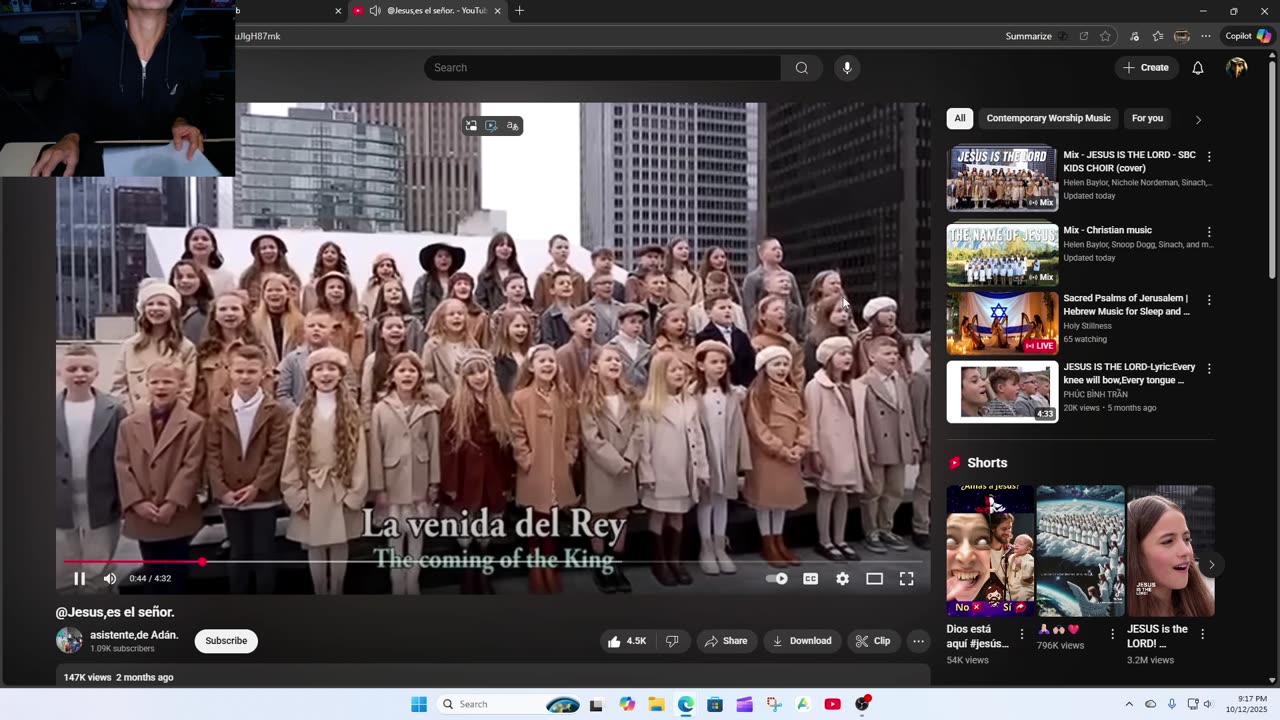Click the Create button

[x=1146, y=68]
